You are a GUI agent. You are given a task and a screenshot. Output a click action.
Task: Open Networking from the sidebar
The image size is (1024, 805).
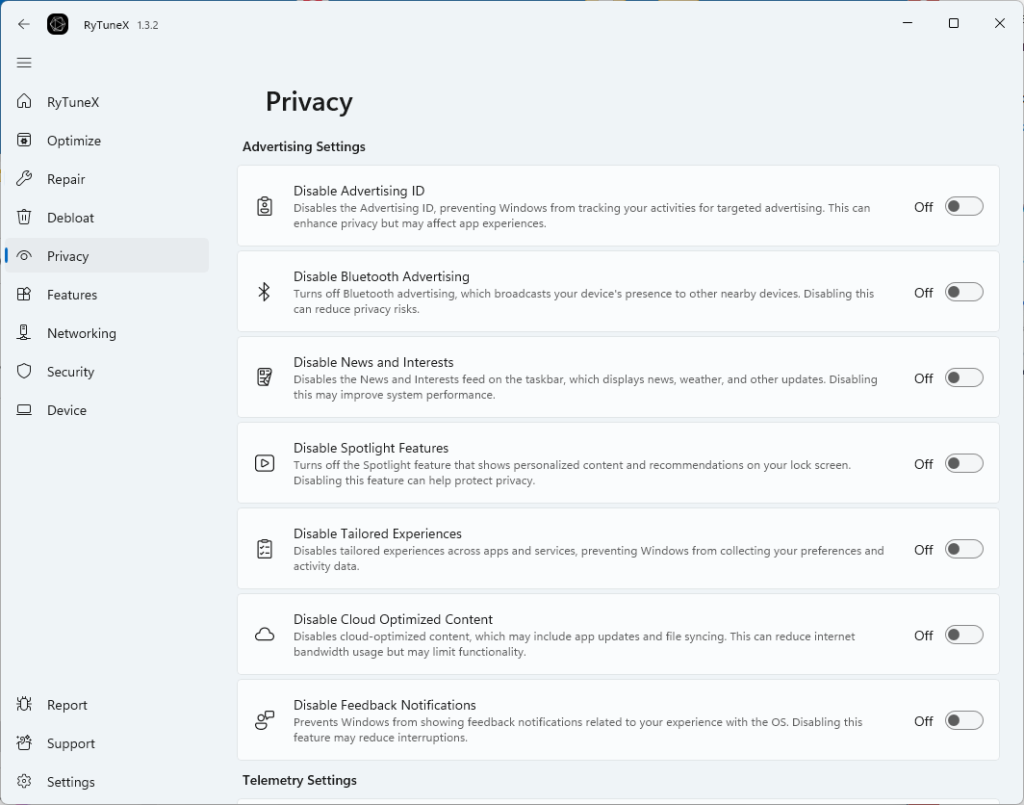click(80, 333)
